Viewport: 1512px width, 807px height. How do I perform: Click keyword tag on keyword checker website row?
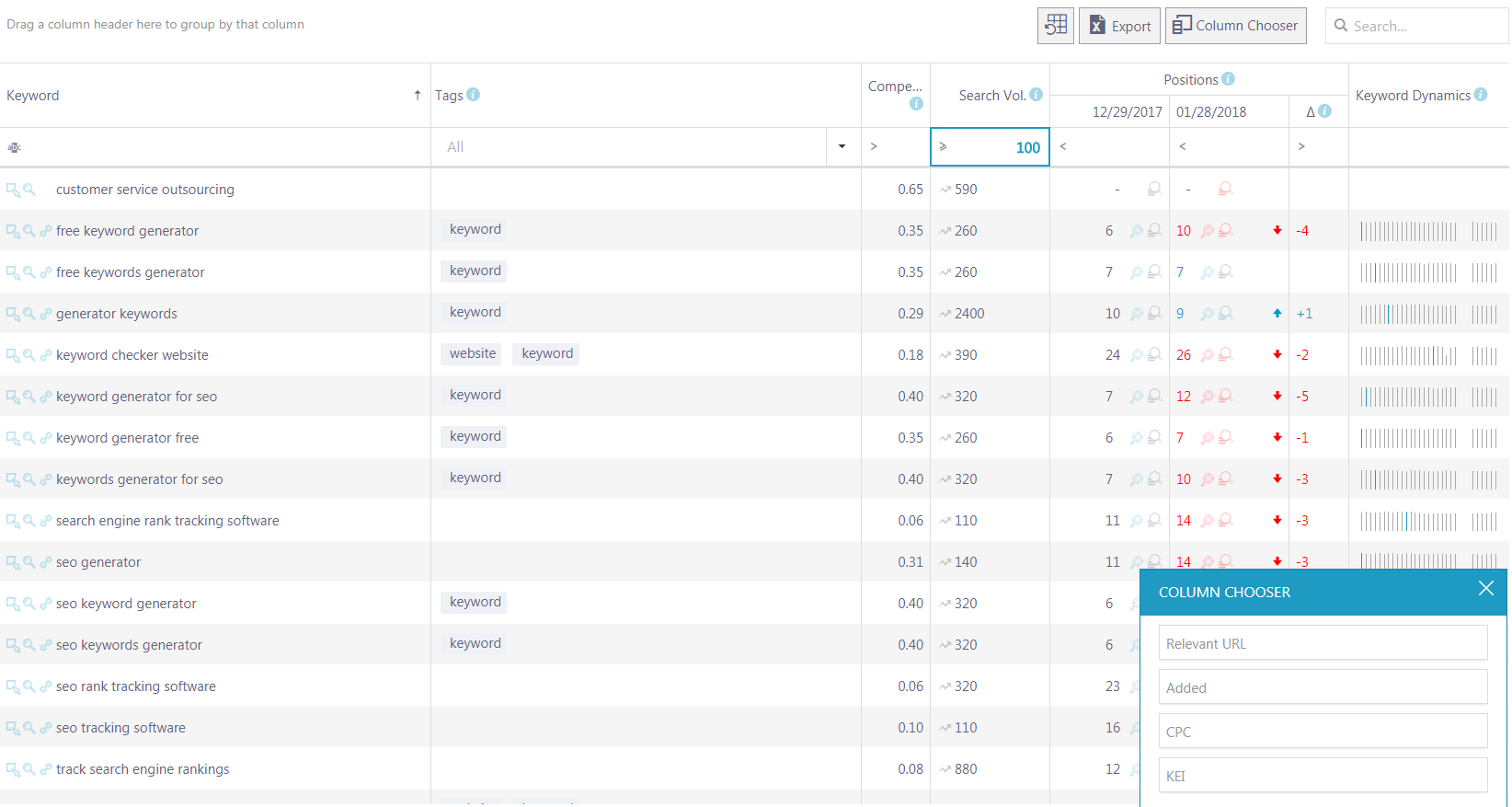(547, 353)
